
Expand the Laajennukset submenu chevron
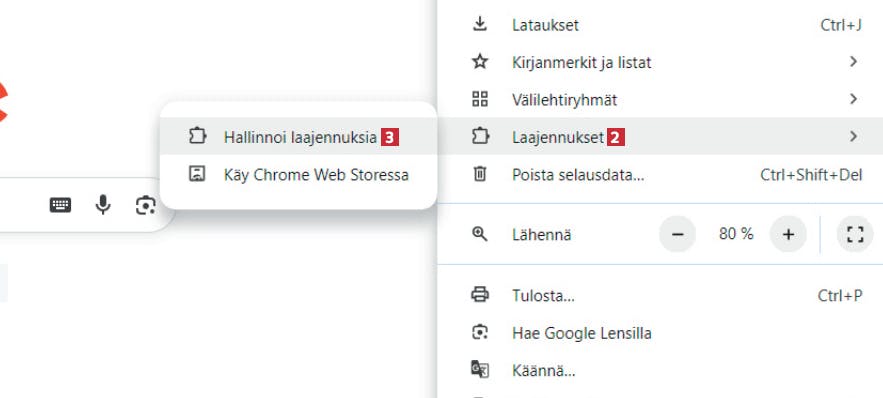[x=853, y=137]
